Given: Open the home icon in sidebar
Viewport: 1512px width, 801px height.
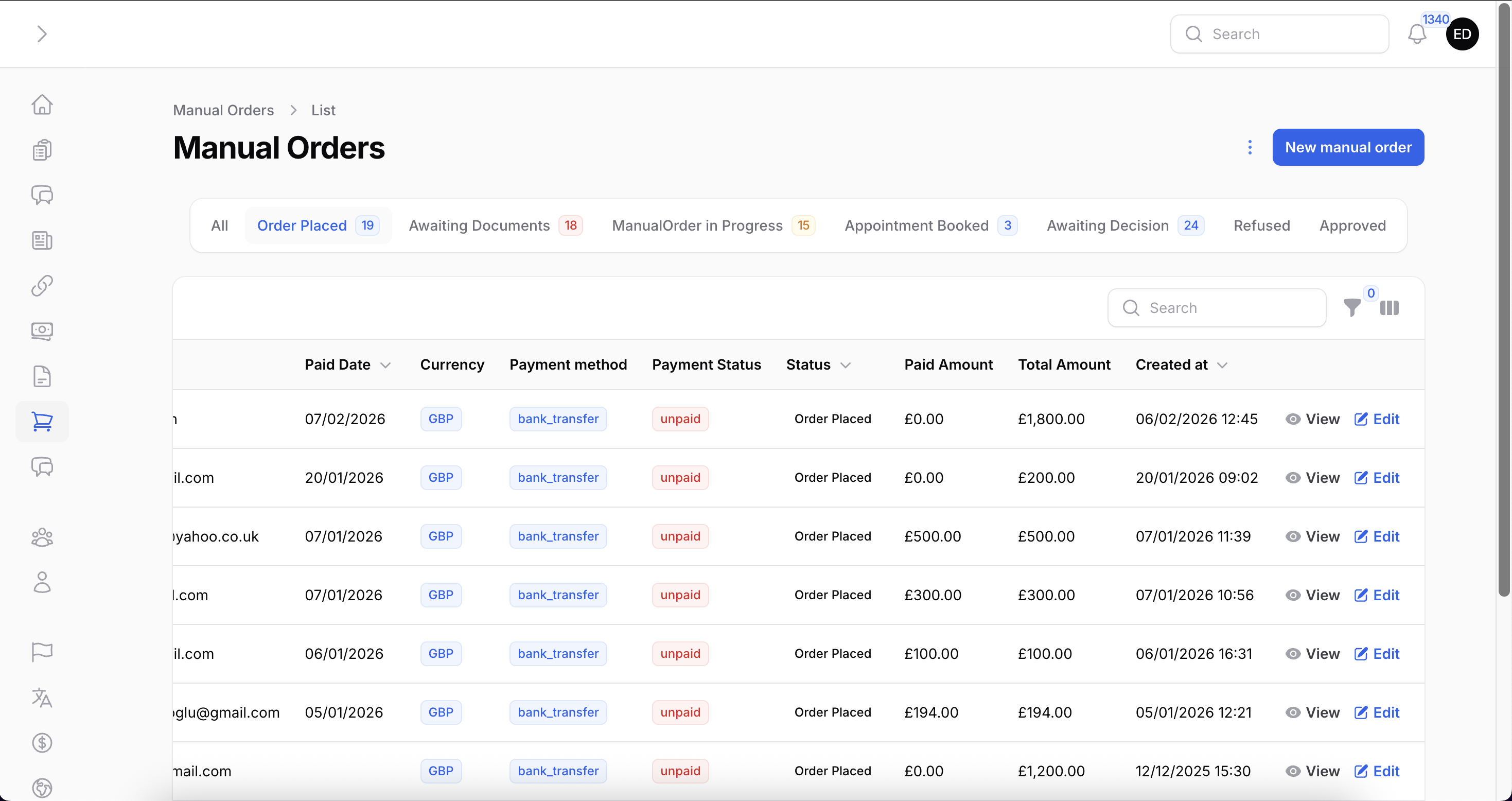Looking at the screenshot, I should point(42,105).
